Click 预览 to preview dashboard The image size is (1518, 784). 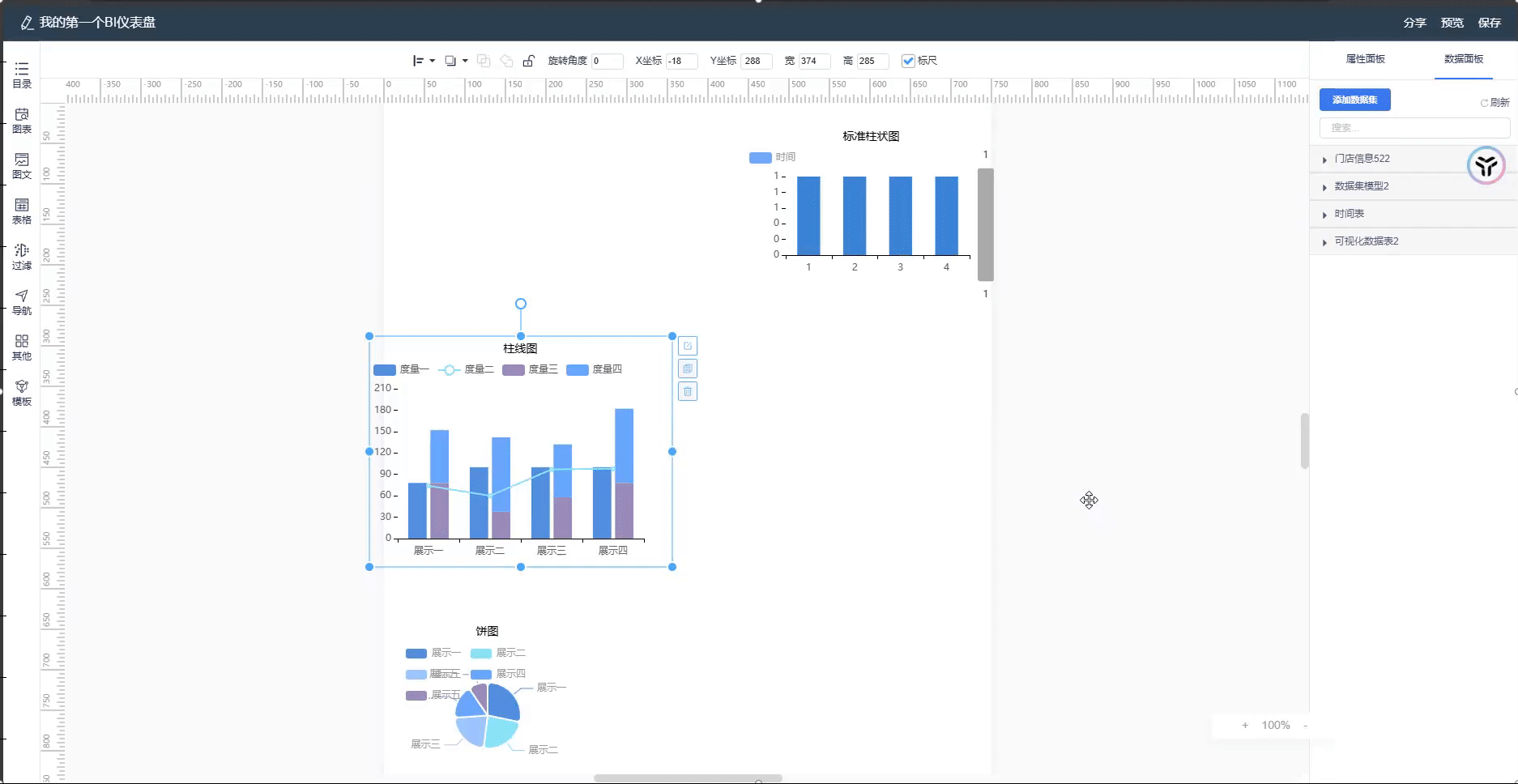click(x=1452, y=23)
